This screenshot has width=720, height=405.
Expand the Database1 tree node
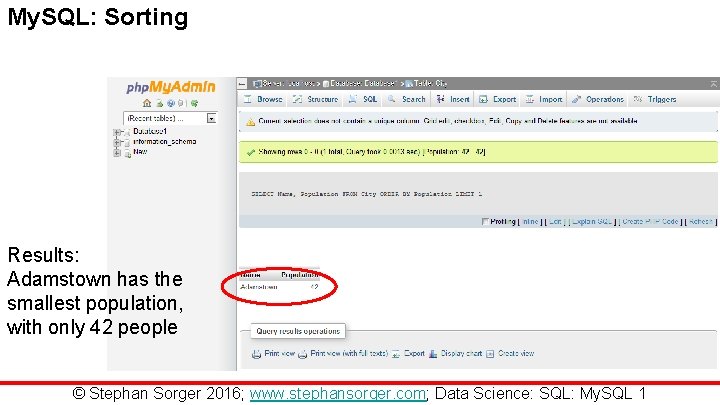(x=117, y=132)
